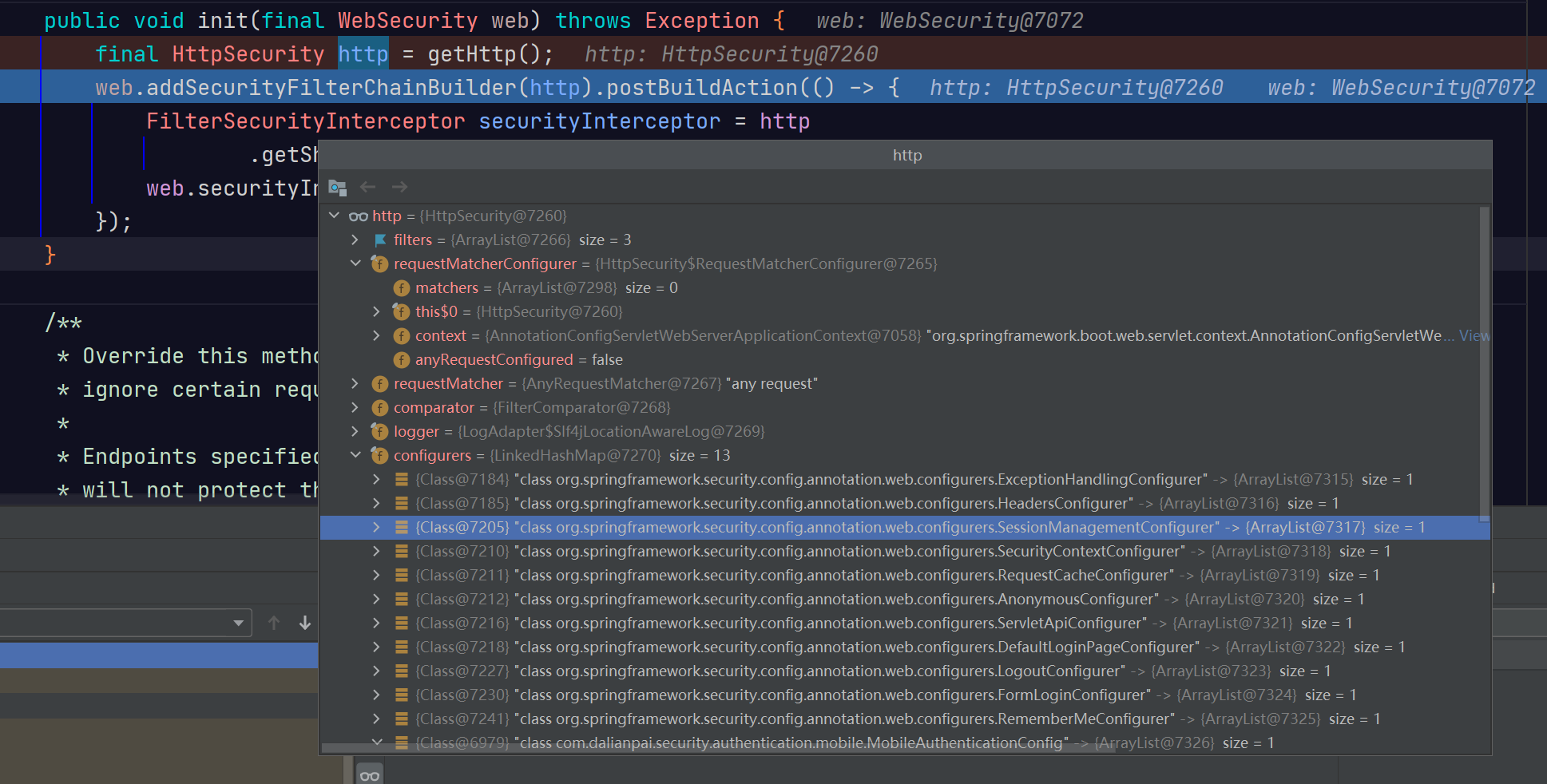
Task: Click field icon beside this$0
Action: 402,311
